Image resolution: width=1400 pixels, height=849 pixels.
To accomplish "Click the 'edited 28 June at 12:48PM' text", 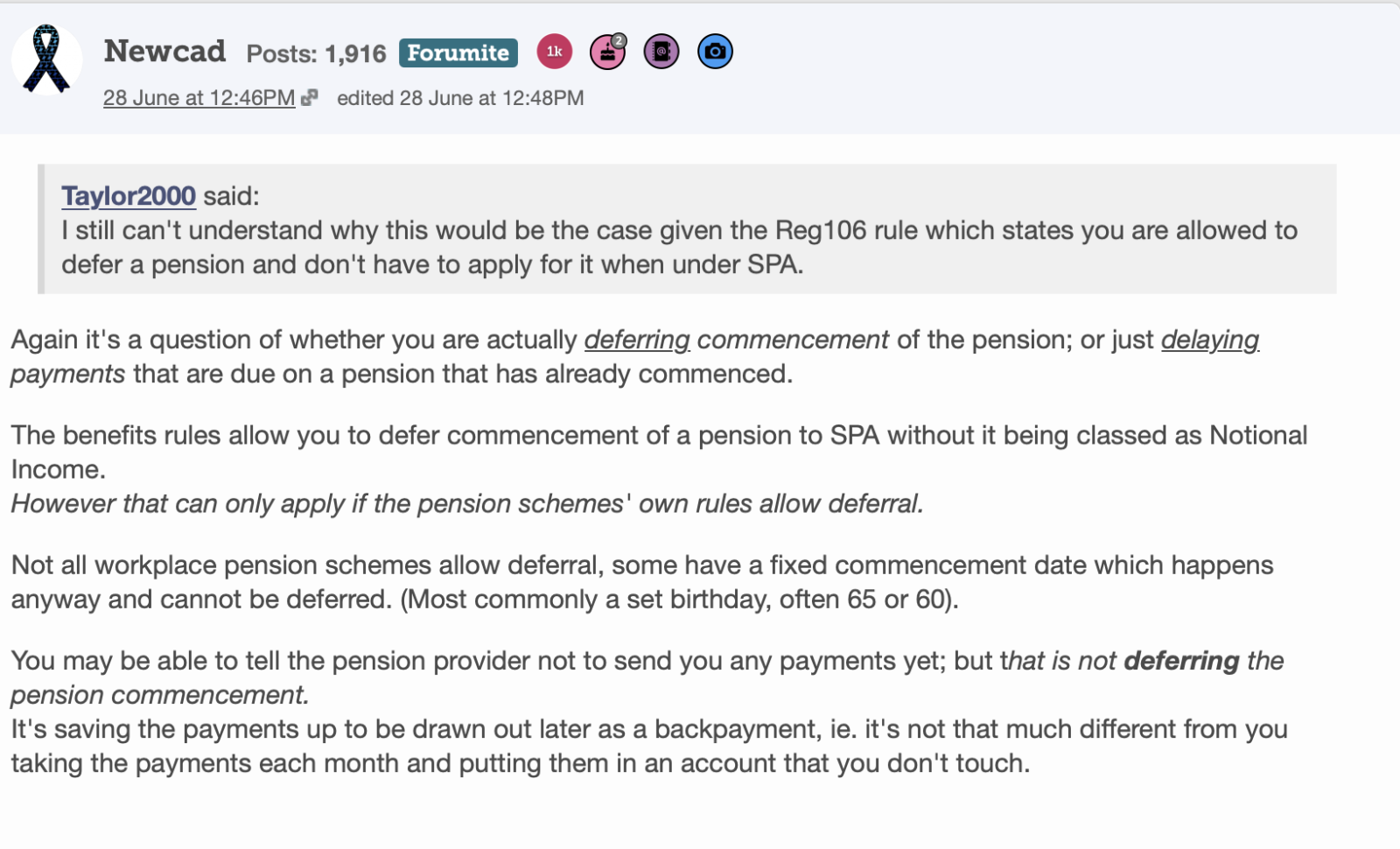I will coord(460,98).
